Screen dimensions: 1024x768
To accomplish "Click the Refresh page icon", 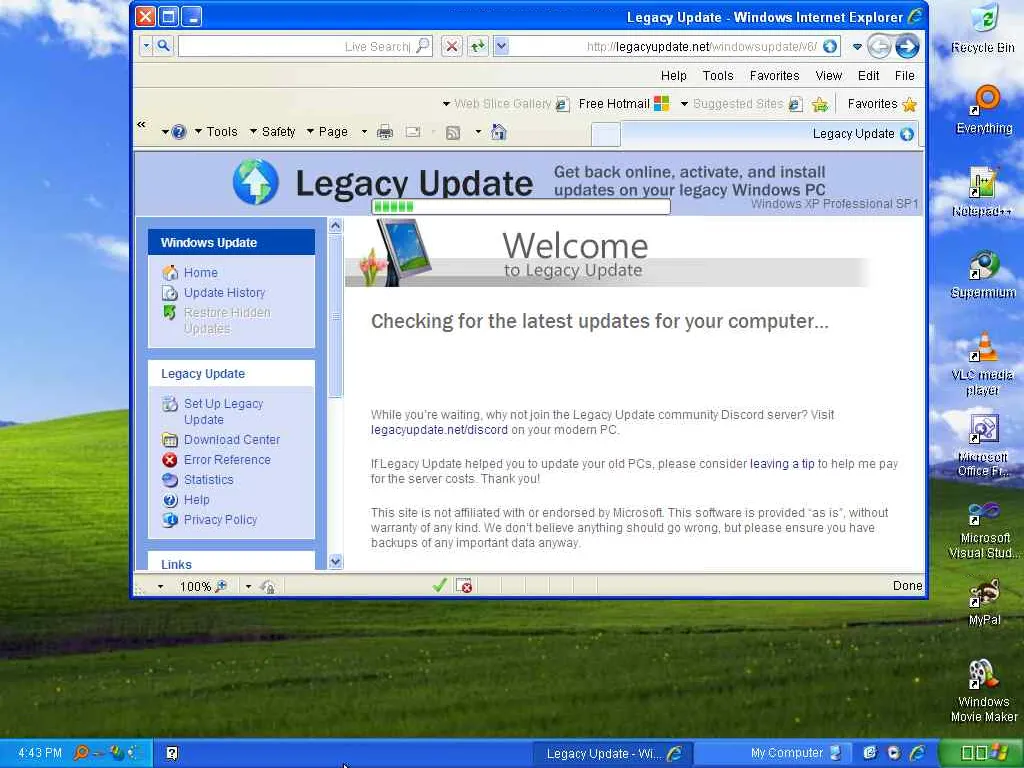I will click(478, 46).
